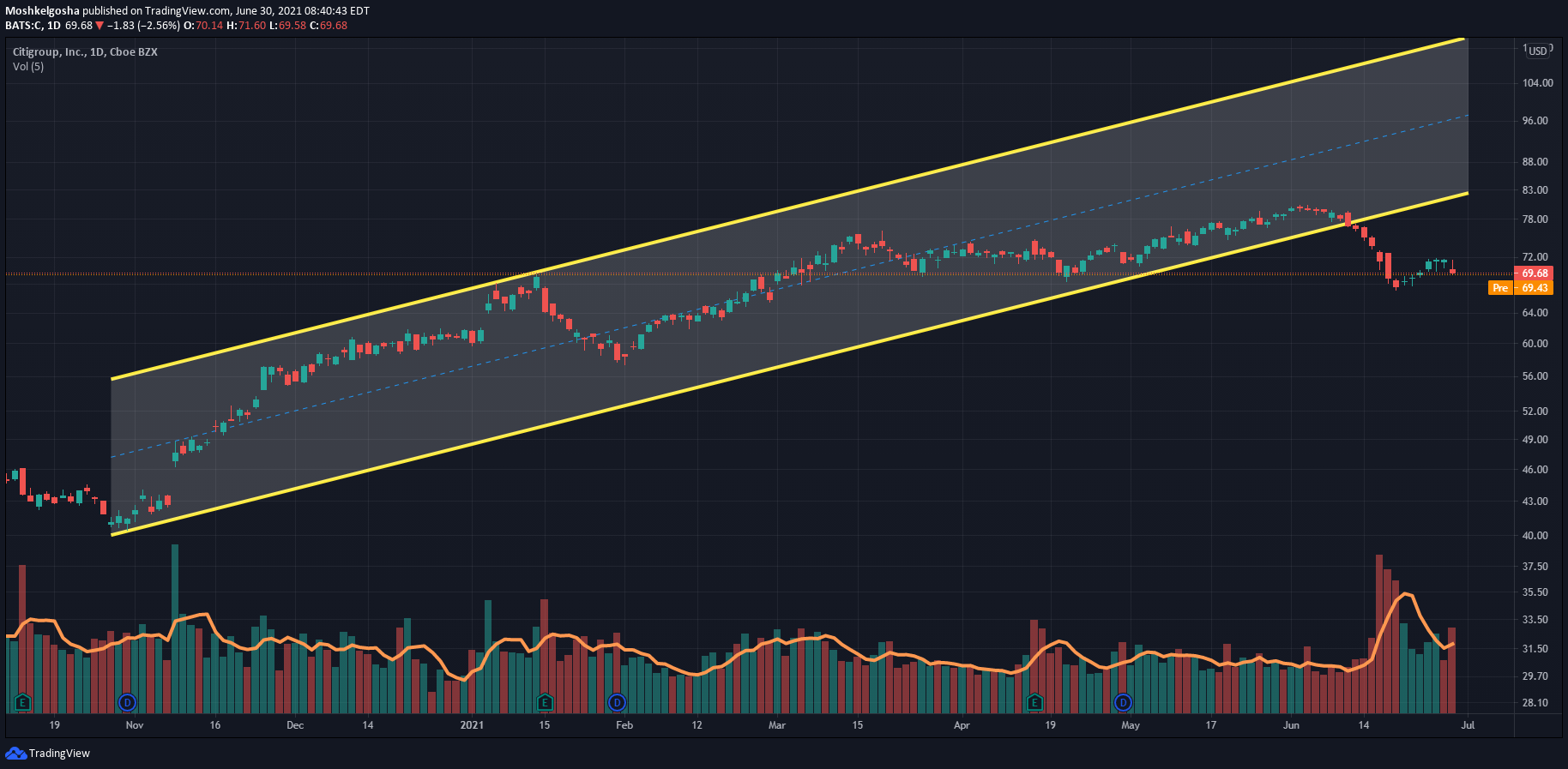Click the USD currency label on price axis
The width and height of the screenshot is (1568, 769).
pyautogui.click(x=1538, y=51)
